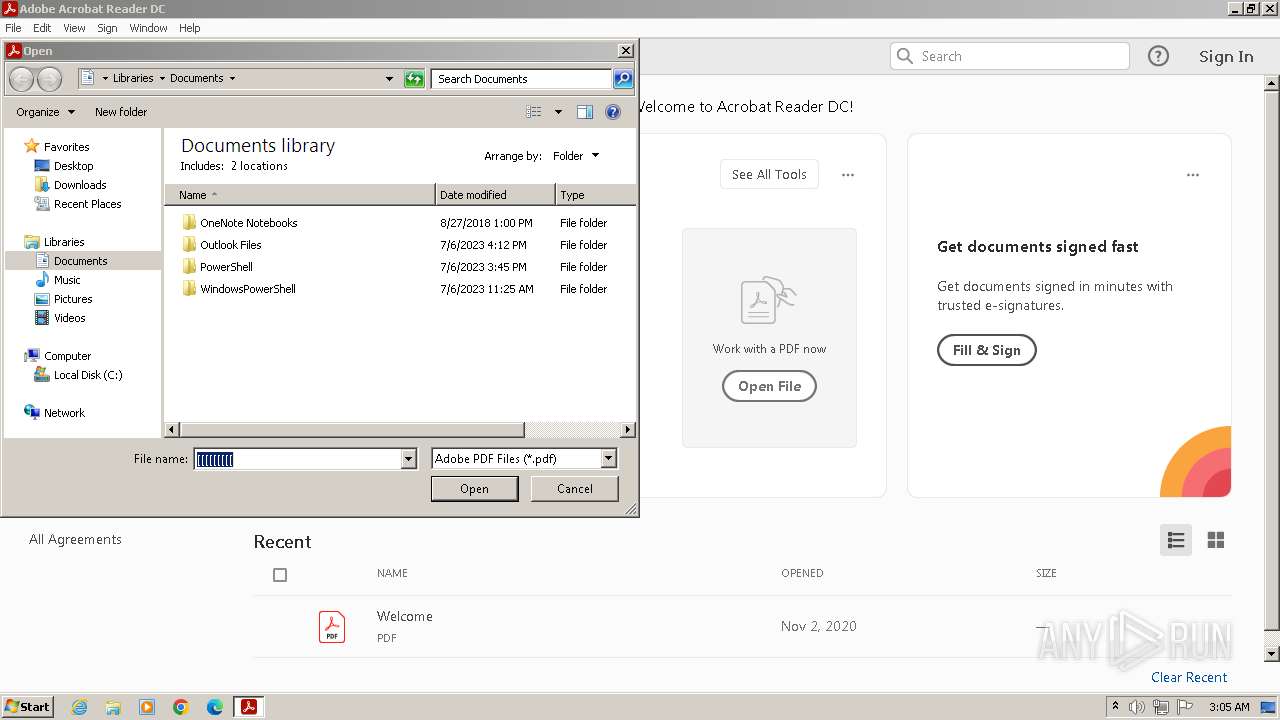Click the Clear Recent link
Screen dimensions: 1280x720
pos(1189,677)
